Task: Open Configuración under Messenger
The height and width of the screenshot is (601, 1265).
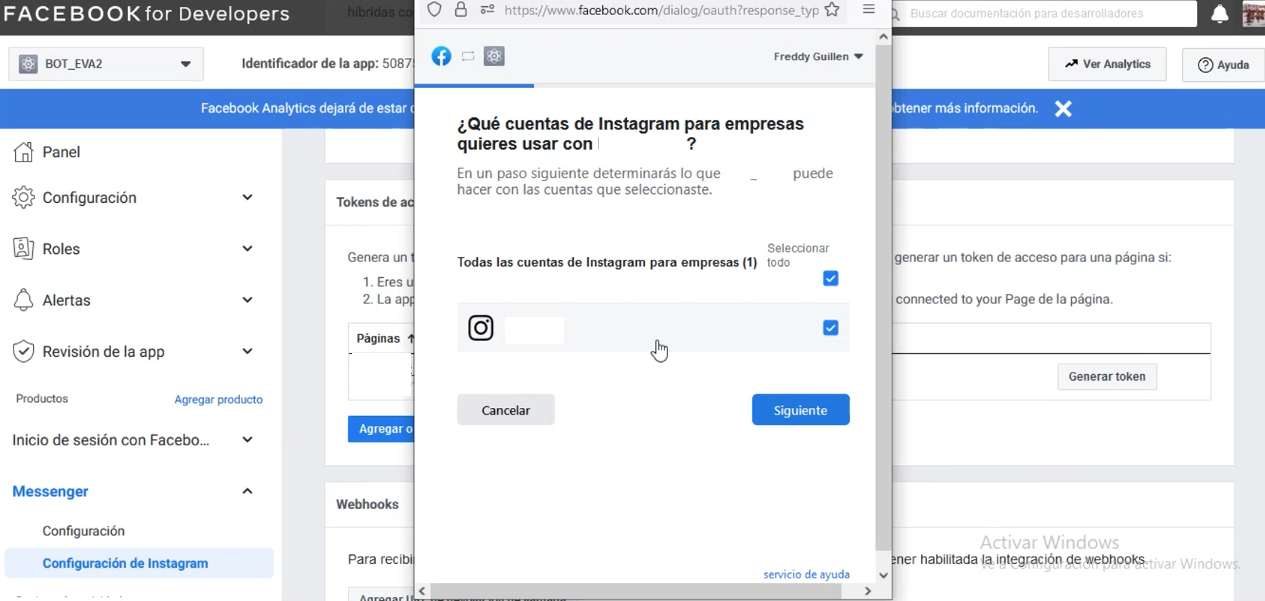Action: [83, 531]
